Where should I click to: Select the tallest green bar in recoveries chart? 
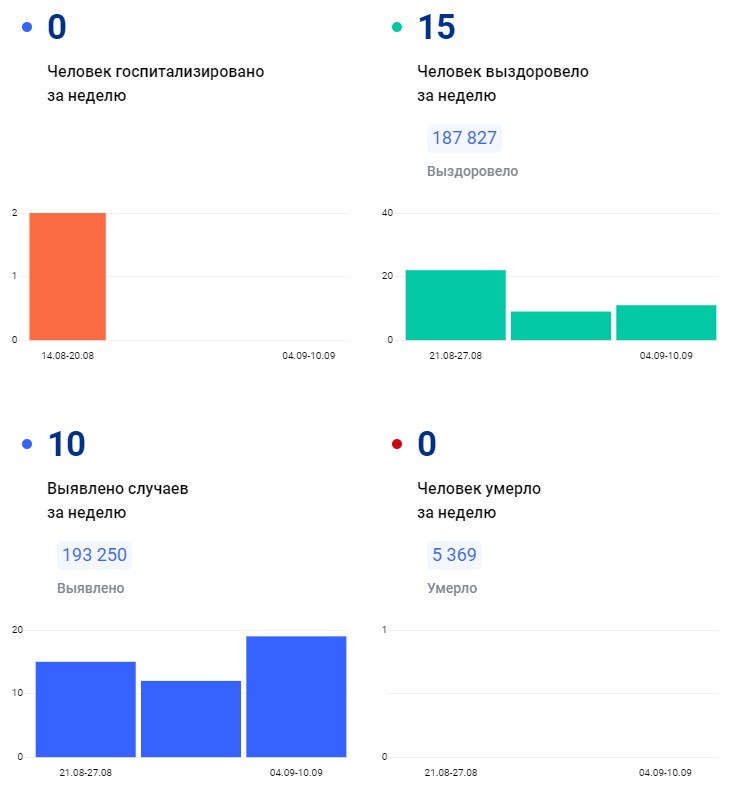pyautogui.click(x=455, y=305)
